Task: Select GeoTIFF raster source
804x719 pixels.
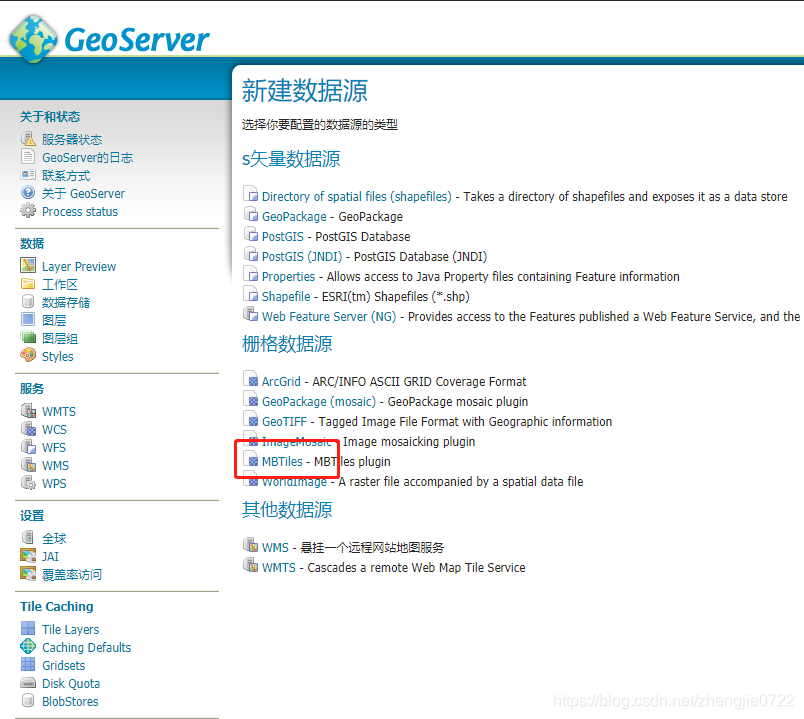Action: click(x=284, y=421)
